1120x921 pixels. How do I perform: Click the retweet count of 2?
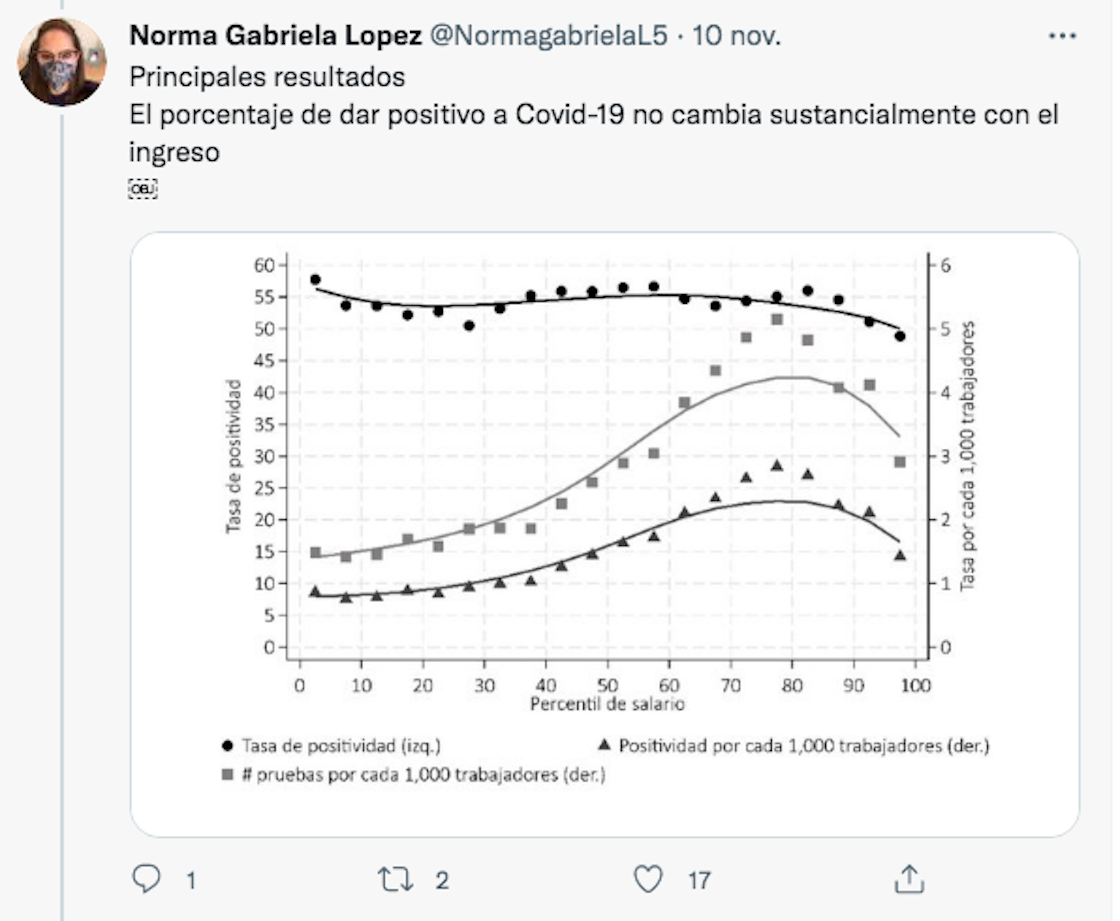coord(441,880)
